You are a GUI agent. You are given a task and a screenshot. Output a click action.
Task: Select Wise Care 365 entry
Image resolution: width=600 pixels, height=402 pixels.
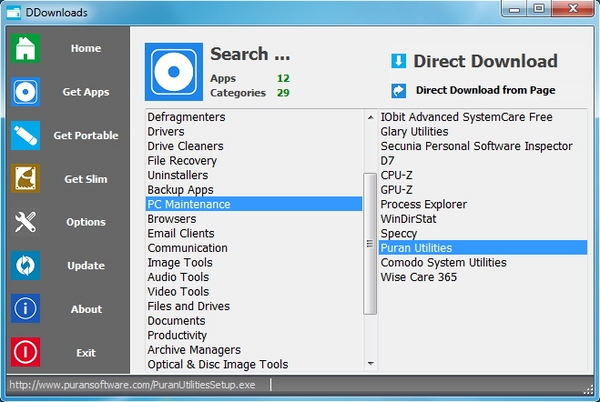(x=483, y=277)
